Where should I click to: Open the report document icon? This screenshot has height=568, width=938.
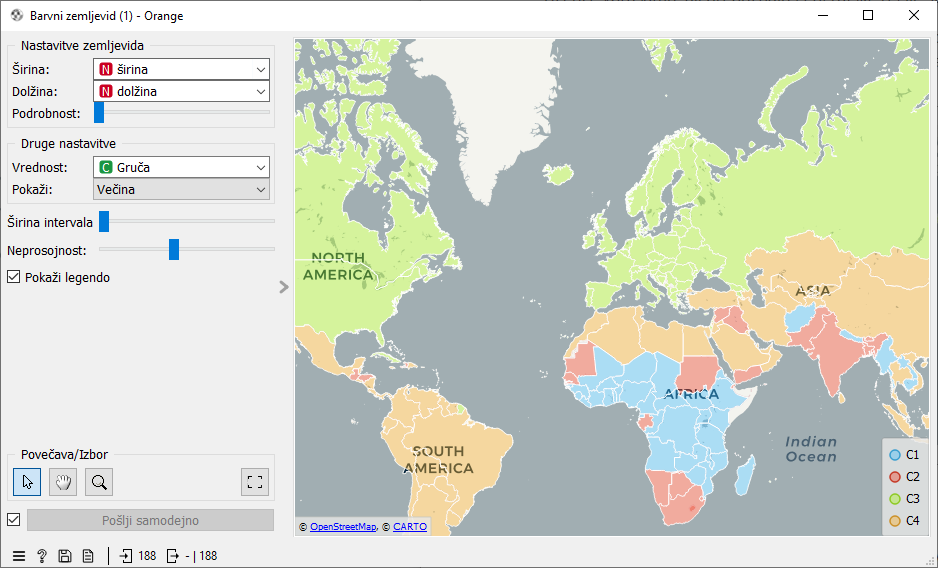[x=88, y=556]
